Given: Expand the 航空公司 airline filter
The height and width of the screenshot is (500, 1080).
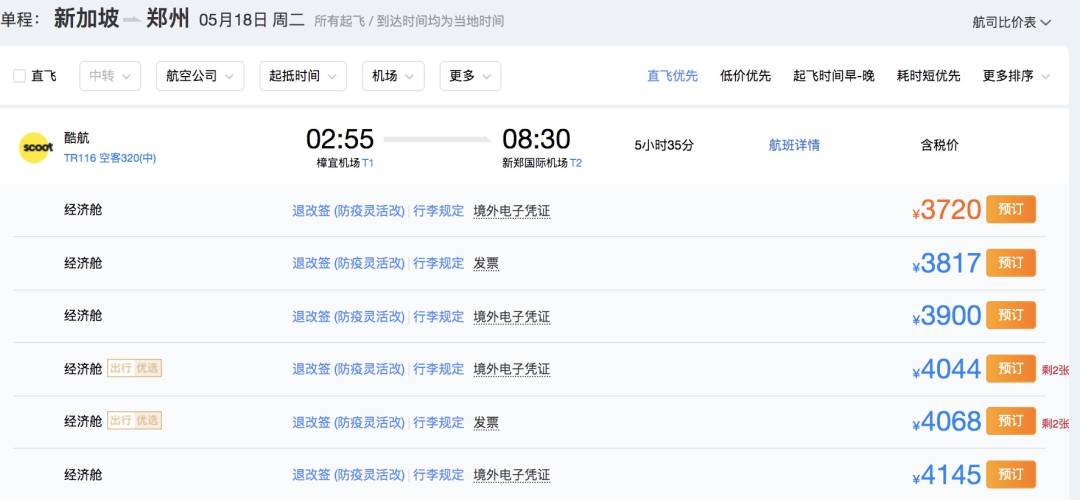Looking at the screenshot, I should tap(200, 76).
